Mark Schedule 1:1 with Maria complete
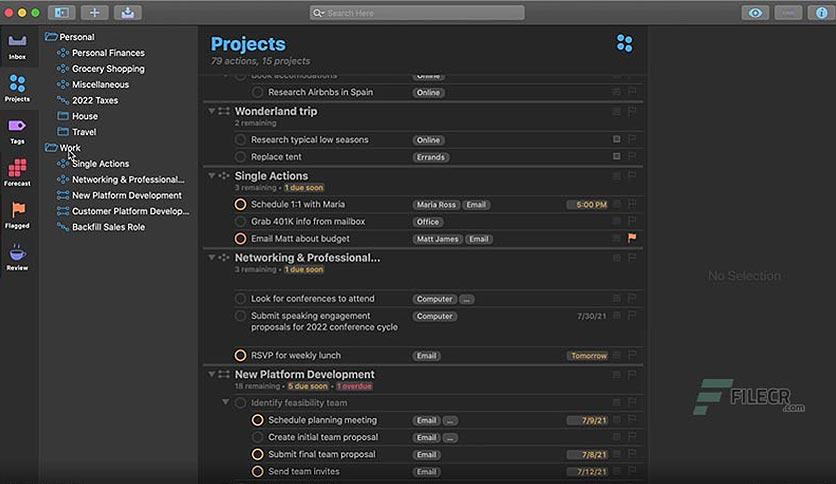The image size is (836, 484). pos(240,204)
